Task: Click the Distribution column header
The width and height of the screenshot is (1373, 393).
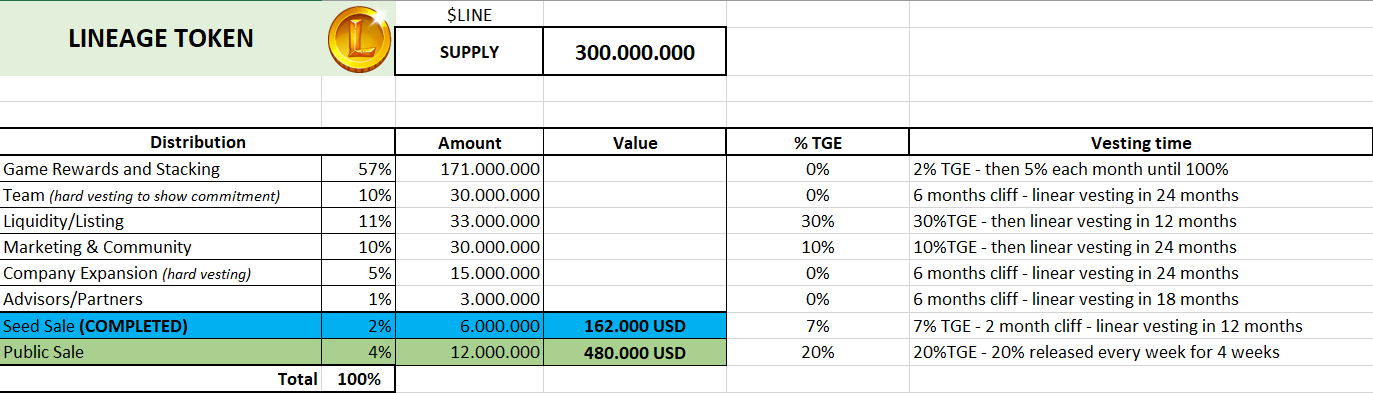Action: click(198, 143)
